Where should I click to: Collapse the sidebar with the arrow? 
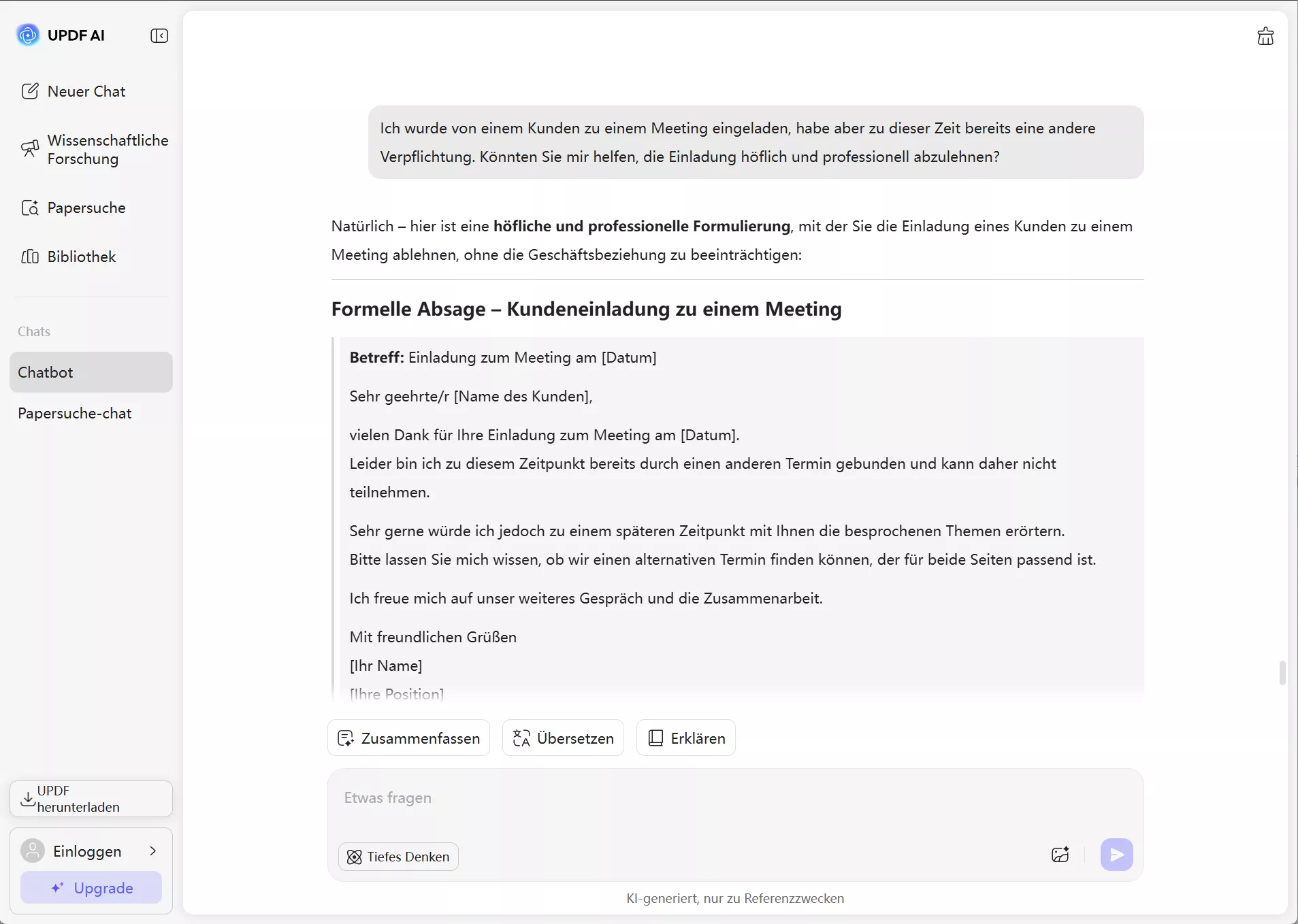click(159, 35)
